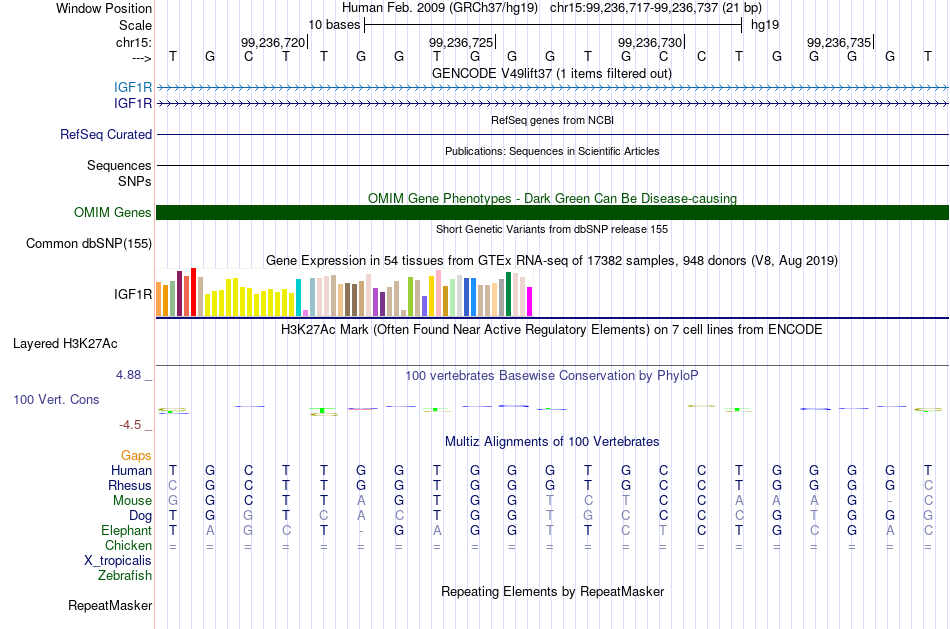The width and height of the screenshot is (950, 629).
Task: Open the Common dbSNP(155) track label
Action: [x=88, y=244]
